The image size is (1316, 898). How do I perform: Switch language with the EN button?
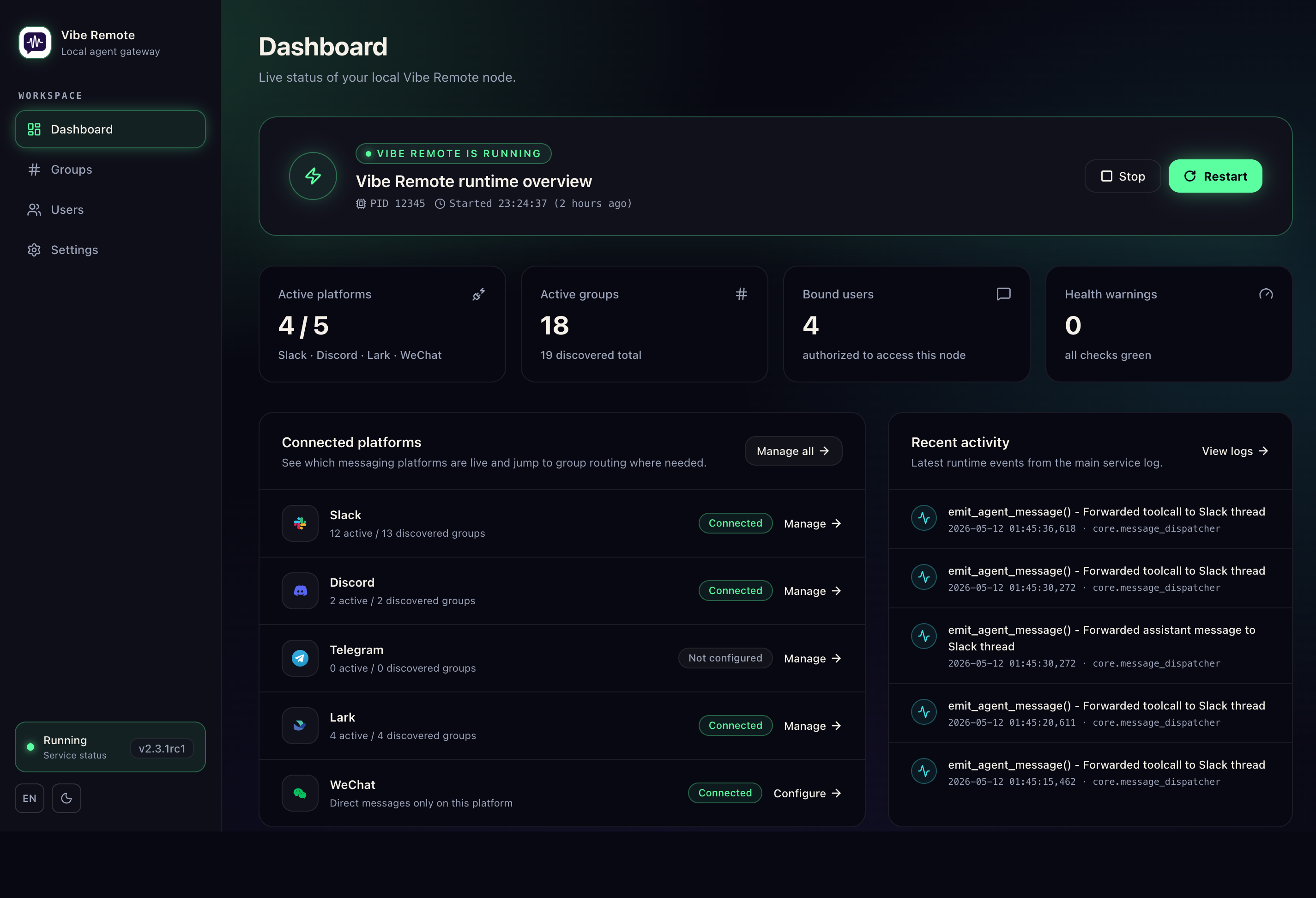tap(30, 798)
